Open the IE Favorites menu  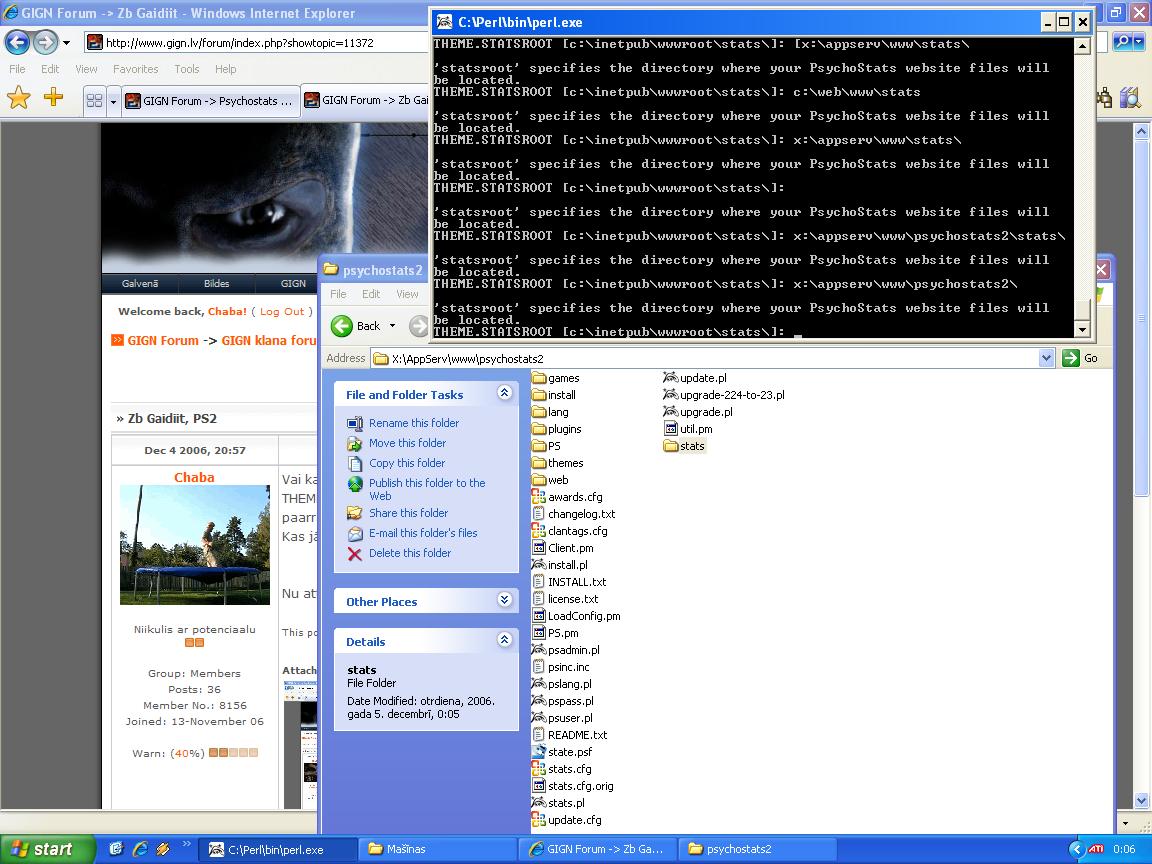(x=135, y=68)
